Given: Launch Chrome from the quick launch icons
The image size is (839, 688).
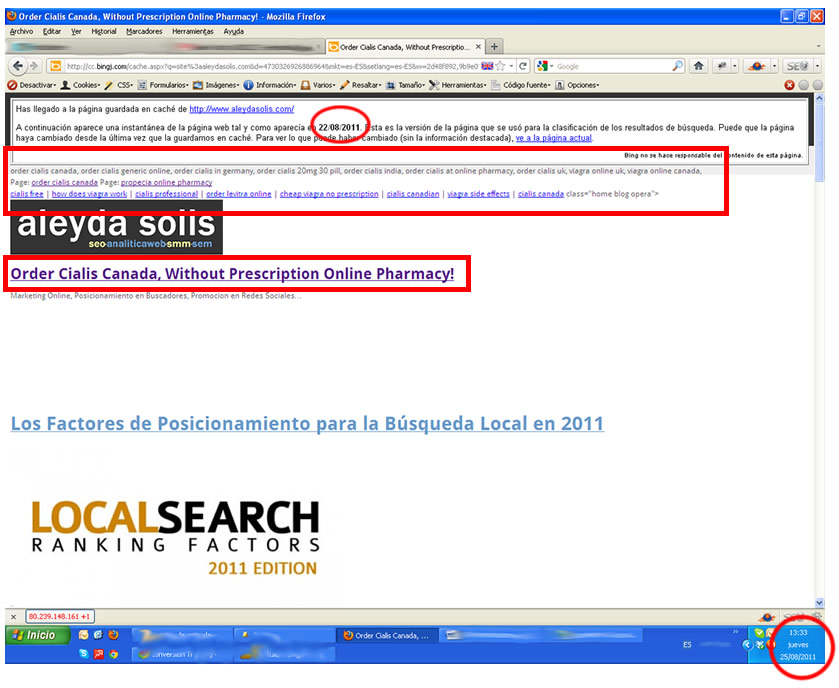Looking at the screenshot, I should coord(113,654).
